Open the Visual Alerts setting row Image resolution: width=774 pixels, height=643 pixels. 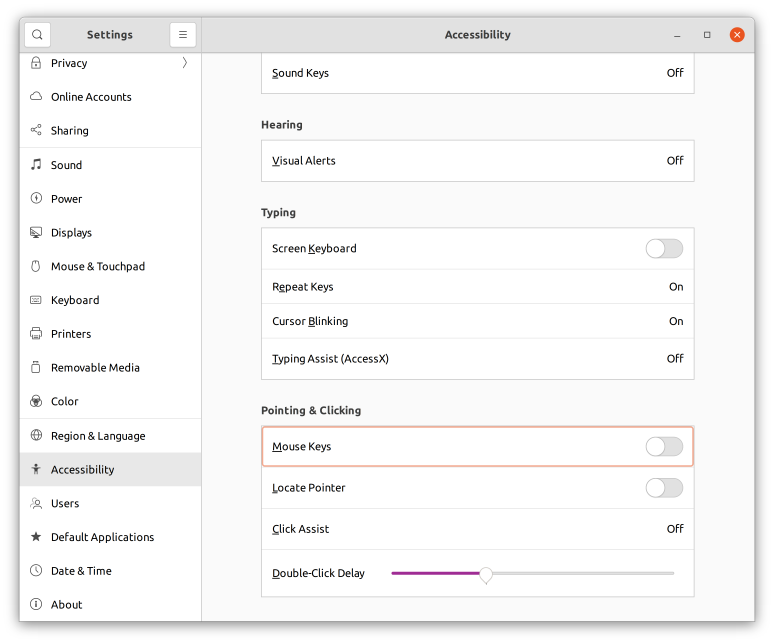[x=477, y=161]
